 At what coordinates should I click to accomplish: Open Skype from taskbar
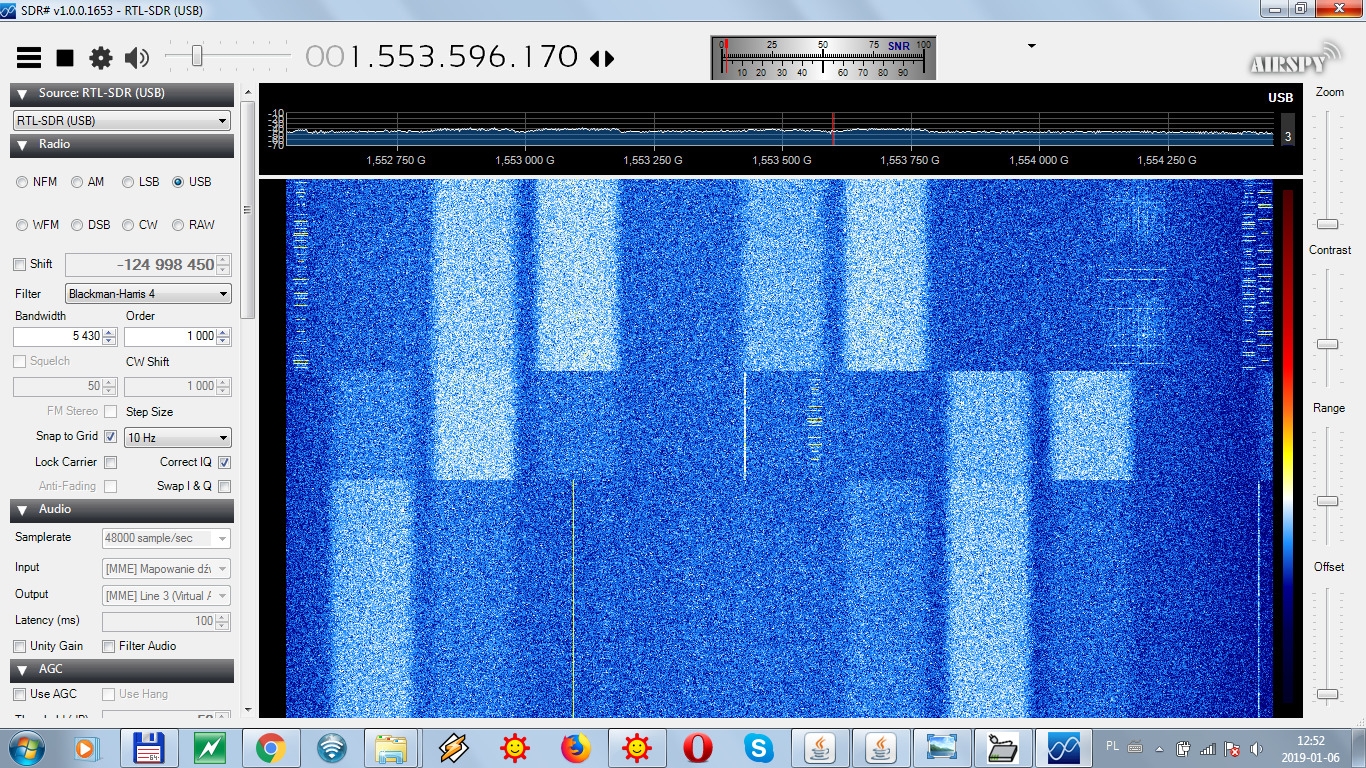pos(759,748)
